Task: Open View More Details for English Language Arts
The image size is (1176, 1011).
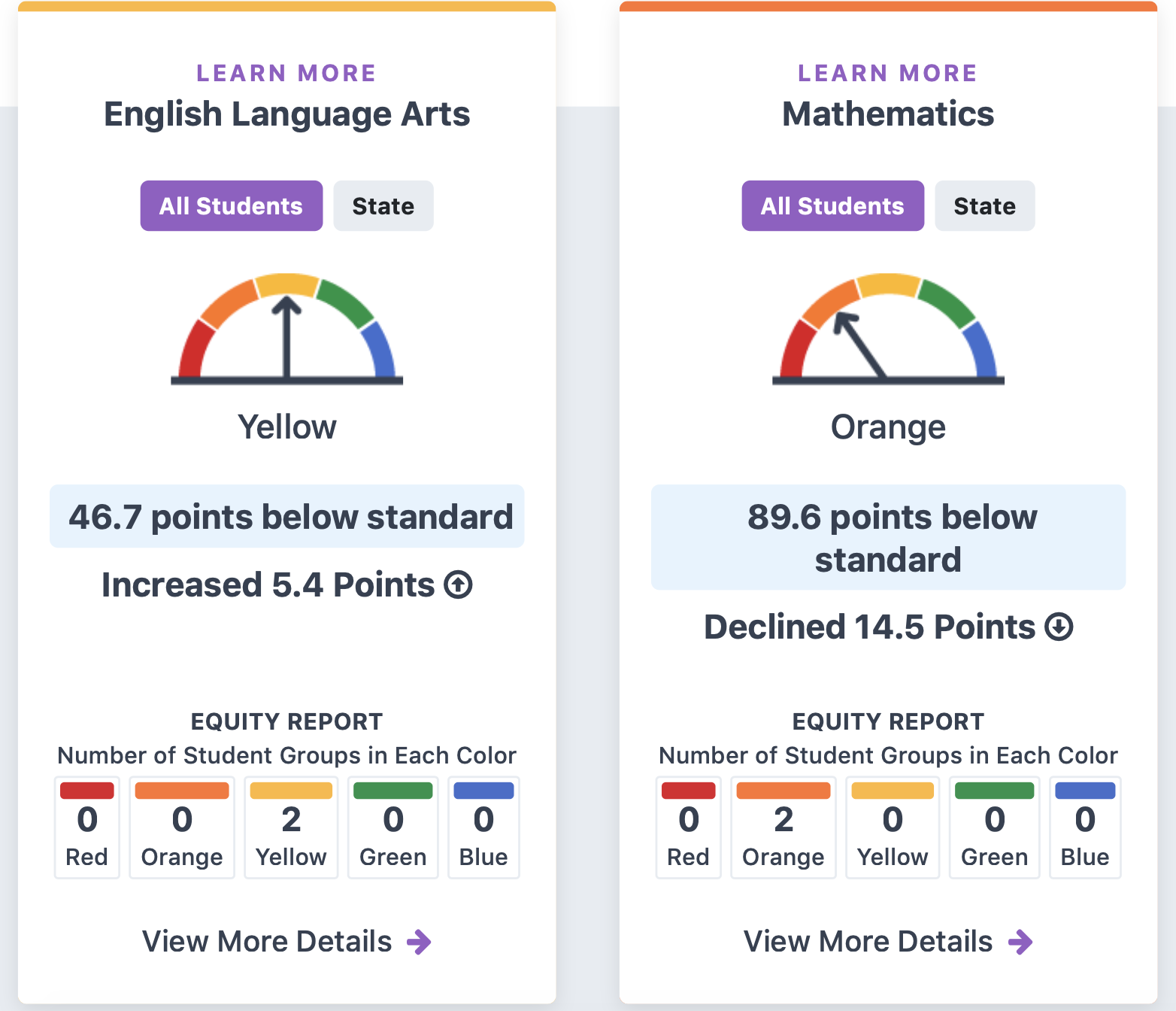Action: pos(286,942)
